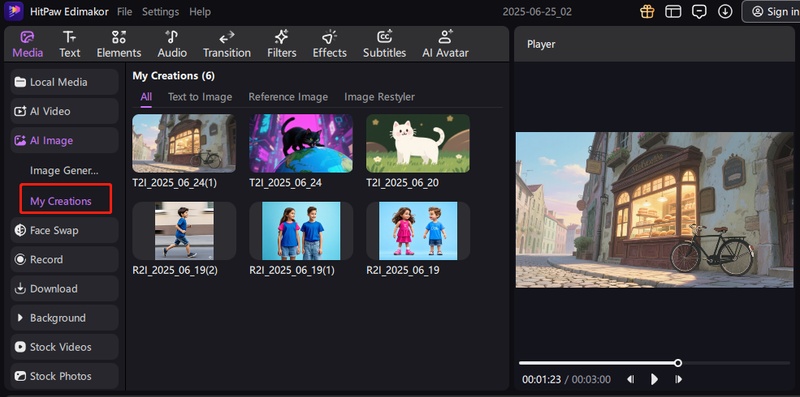Screen dimensions: 800x397
Task: Open the Media tab
Action: coord(28,44)
